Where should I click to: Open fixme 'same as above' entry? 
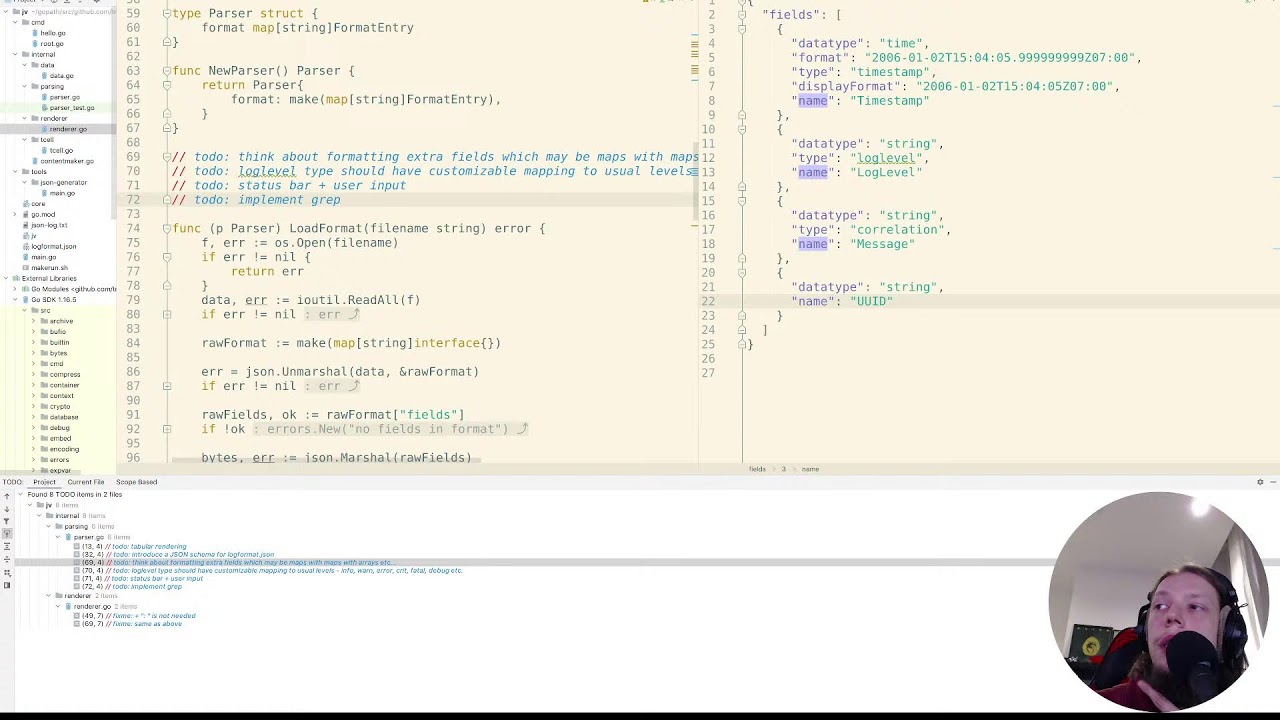click(130, 624)
